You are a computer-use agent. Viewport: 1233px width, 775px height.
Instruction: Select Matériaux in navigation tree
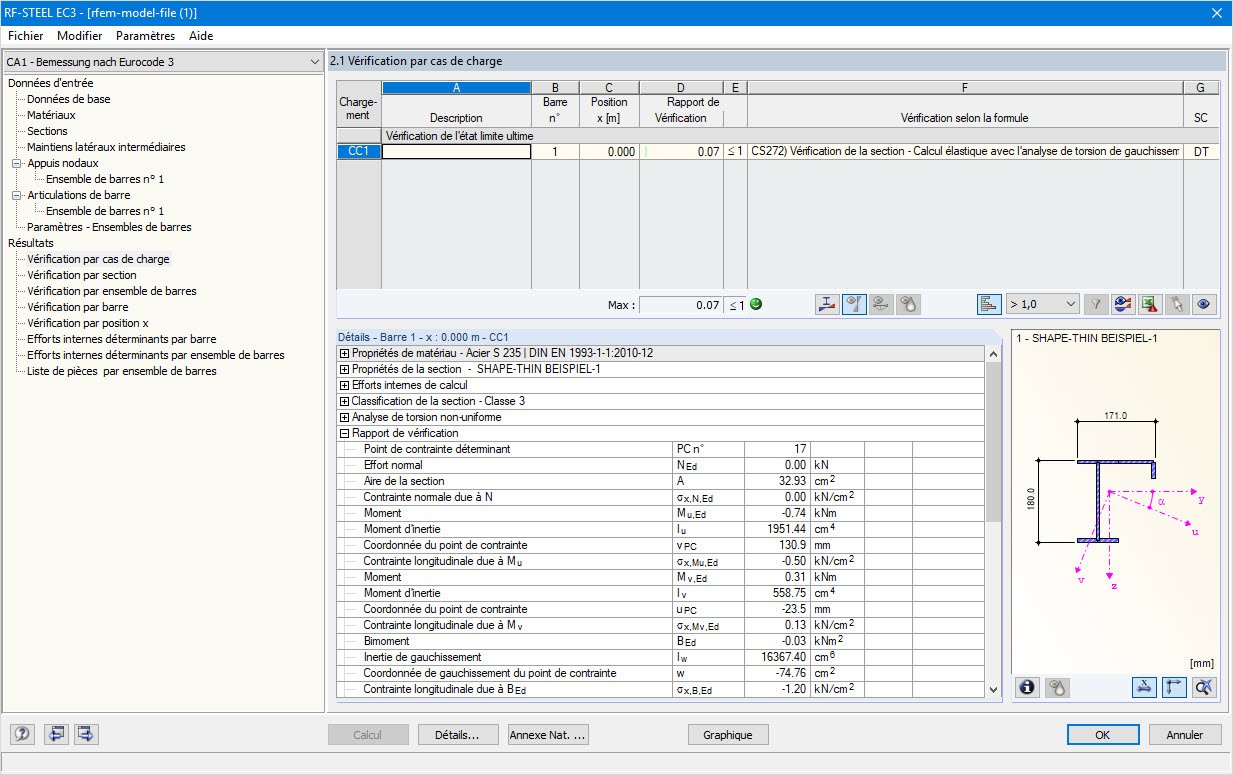coord(51,115)
